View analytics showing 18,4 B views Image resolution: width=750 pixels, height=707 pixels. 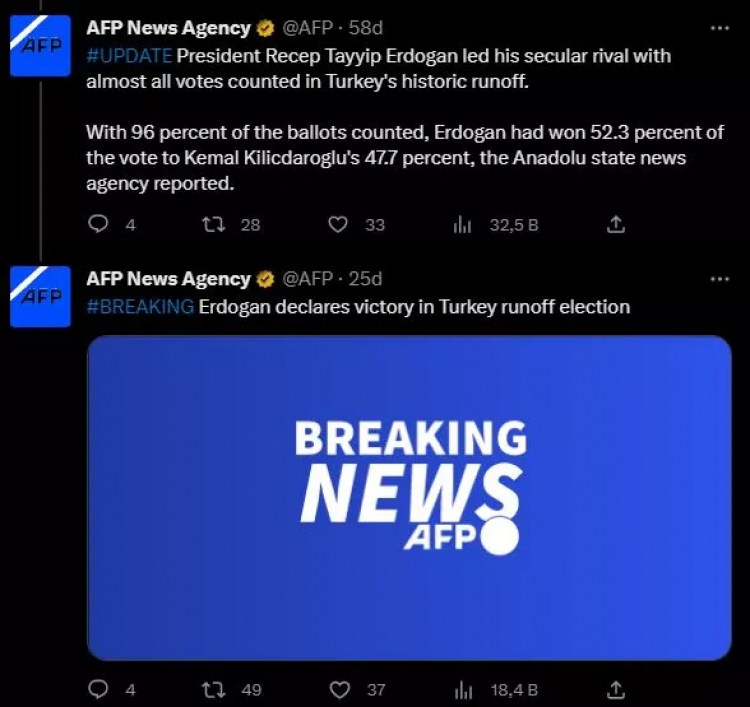(x=463, y=689)
